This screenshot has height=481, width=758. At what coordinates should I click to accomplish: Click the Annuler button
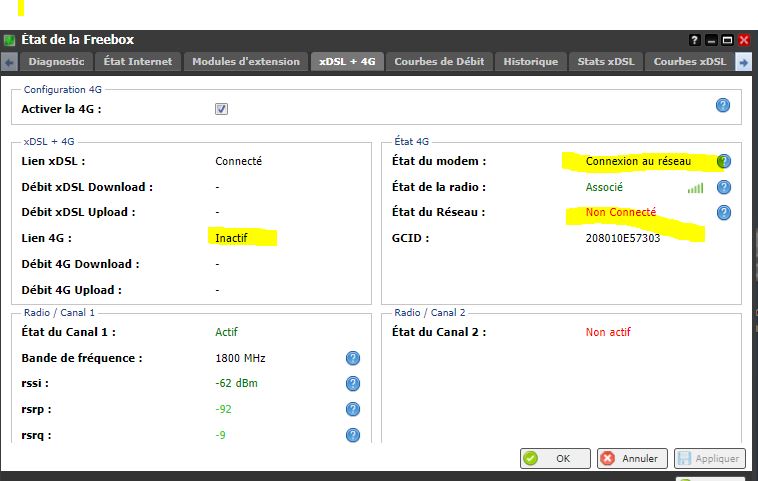[632, 458]
